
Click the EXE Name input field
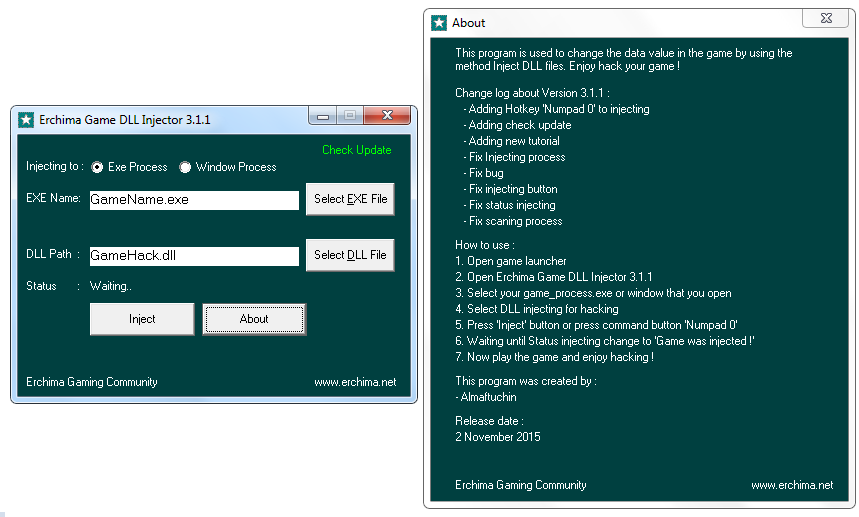coord(194,200)
